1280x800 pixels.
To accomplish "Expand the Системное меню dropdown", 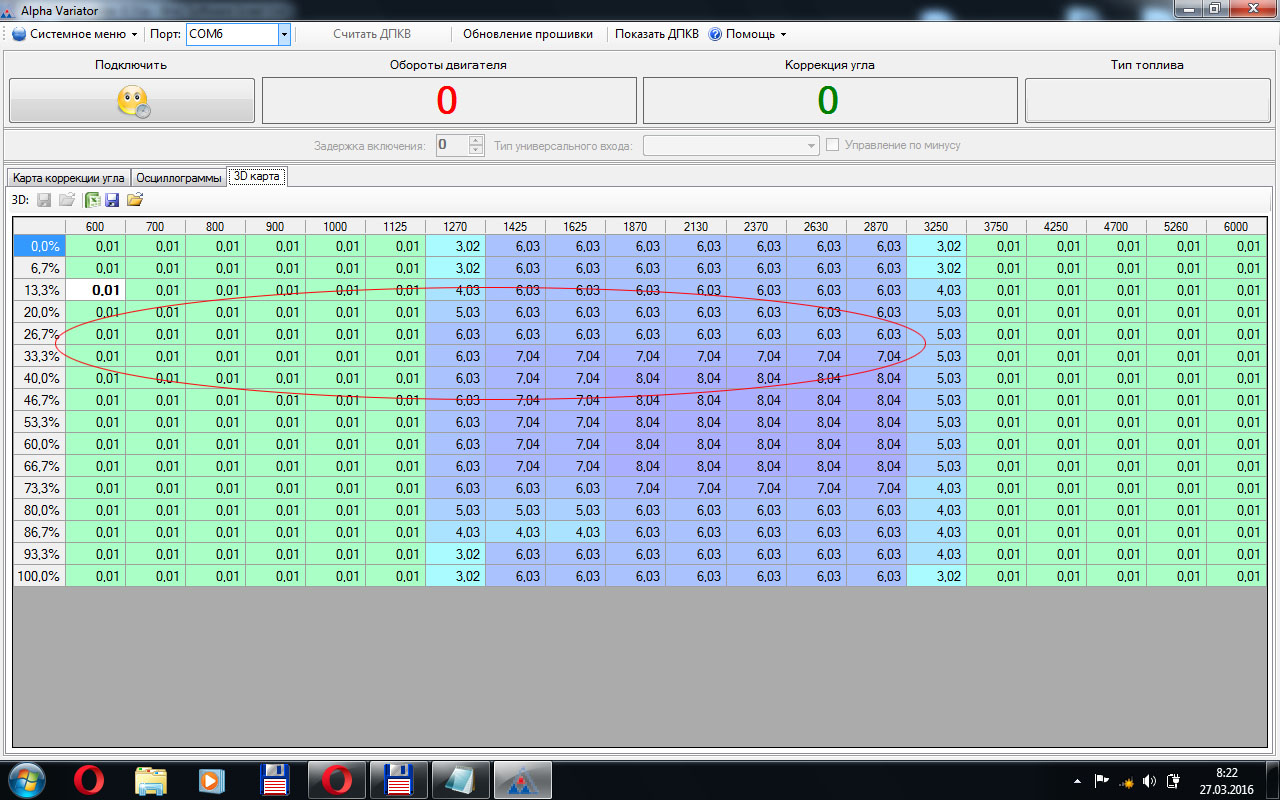I will coord(76,34).
